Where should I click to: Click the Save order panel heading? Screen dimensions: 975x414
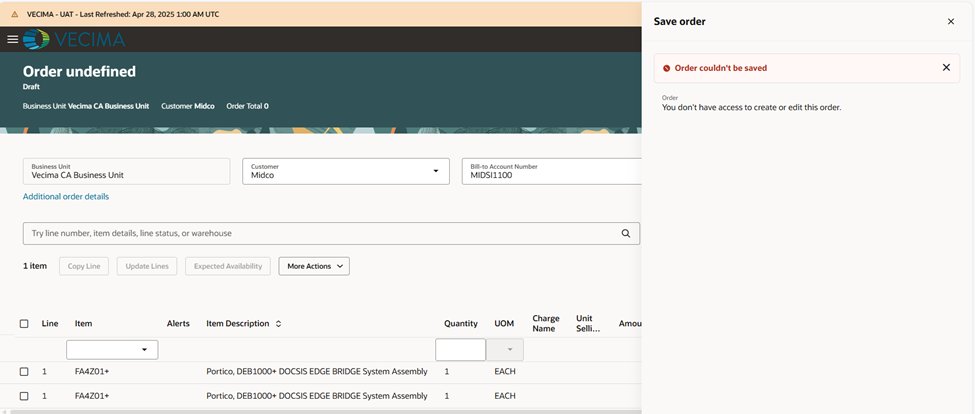(x=679, y=21)
